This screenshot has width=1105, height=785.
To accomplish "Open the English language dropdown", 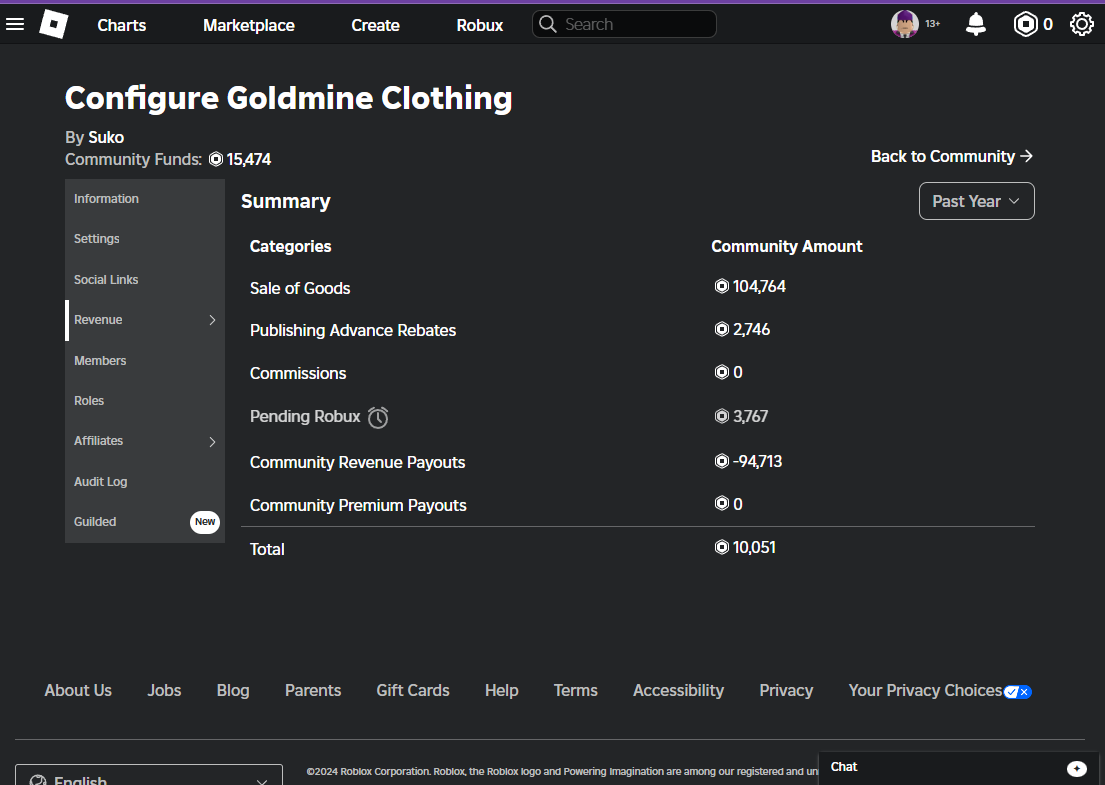I will (x=149, y=778).
